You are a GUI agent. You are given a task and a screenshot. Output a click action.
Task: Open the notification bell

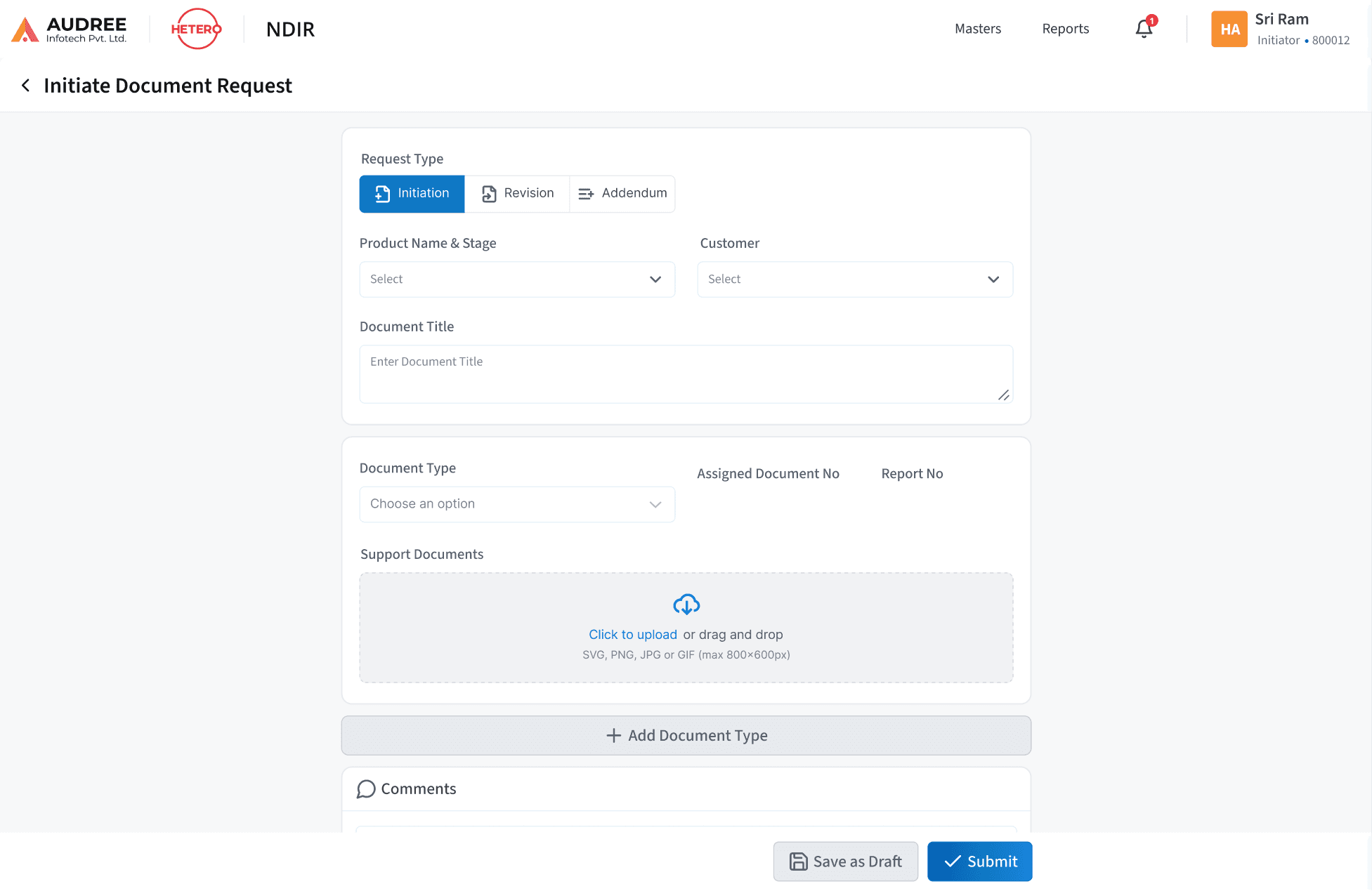click(x=1144, y=29)
